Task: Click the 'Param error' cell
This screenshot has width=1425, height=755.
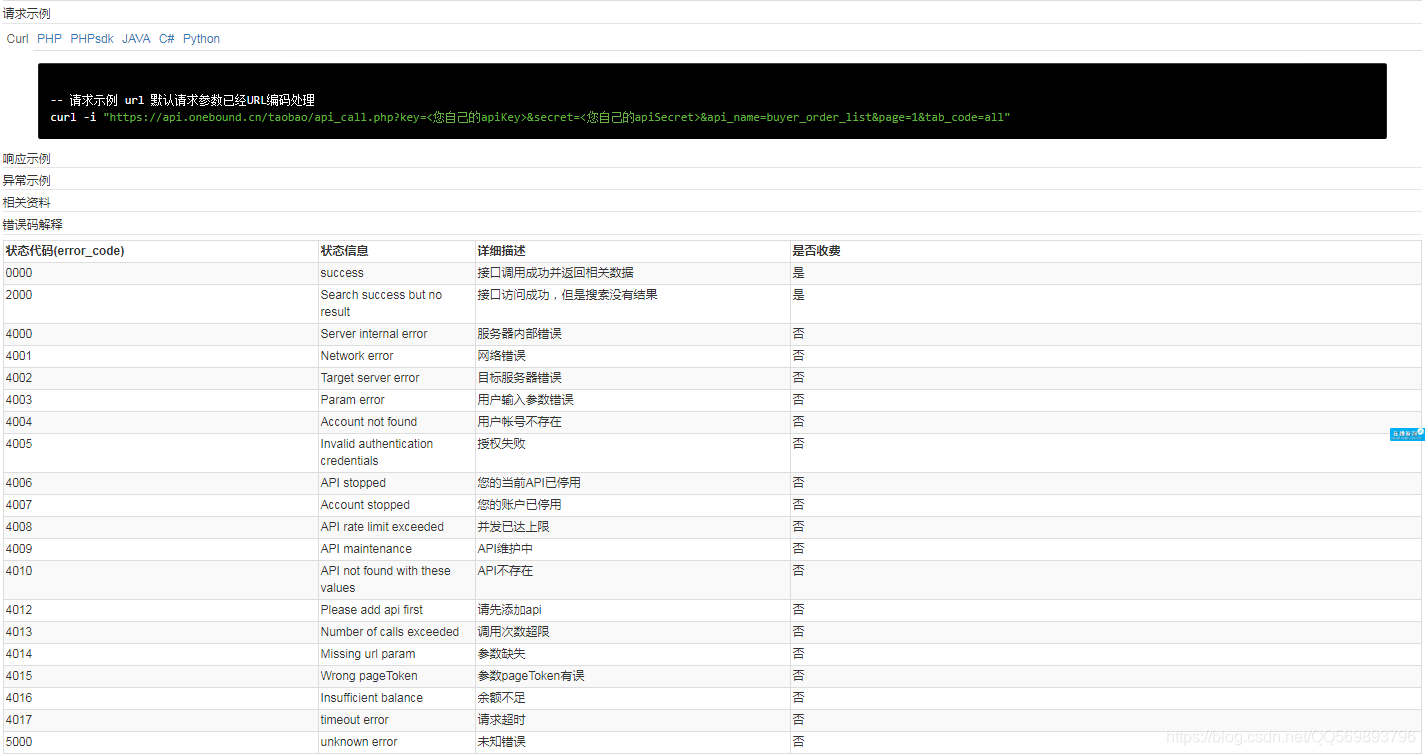Action: tap(396, 400)
